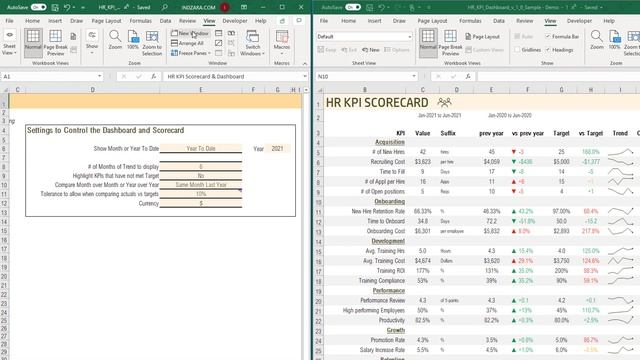Click Save icon in right window title bar
The image size is (640, 360).
[x=369, y=7]
